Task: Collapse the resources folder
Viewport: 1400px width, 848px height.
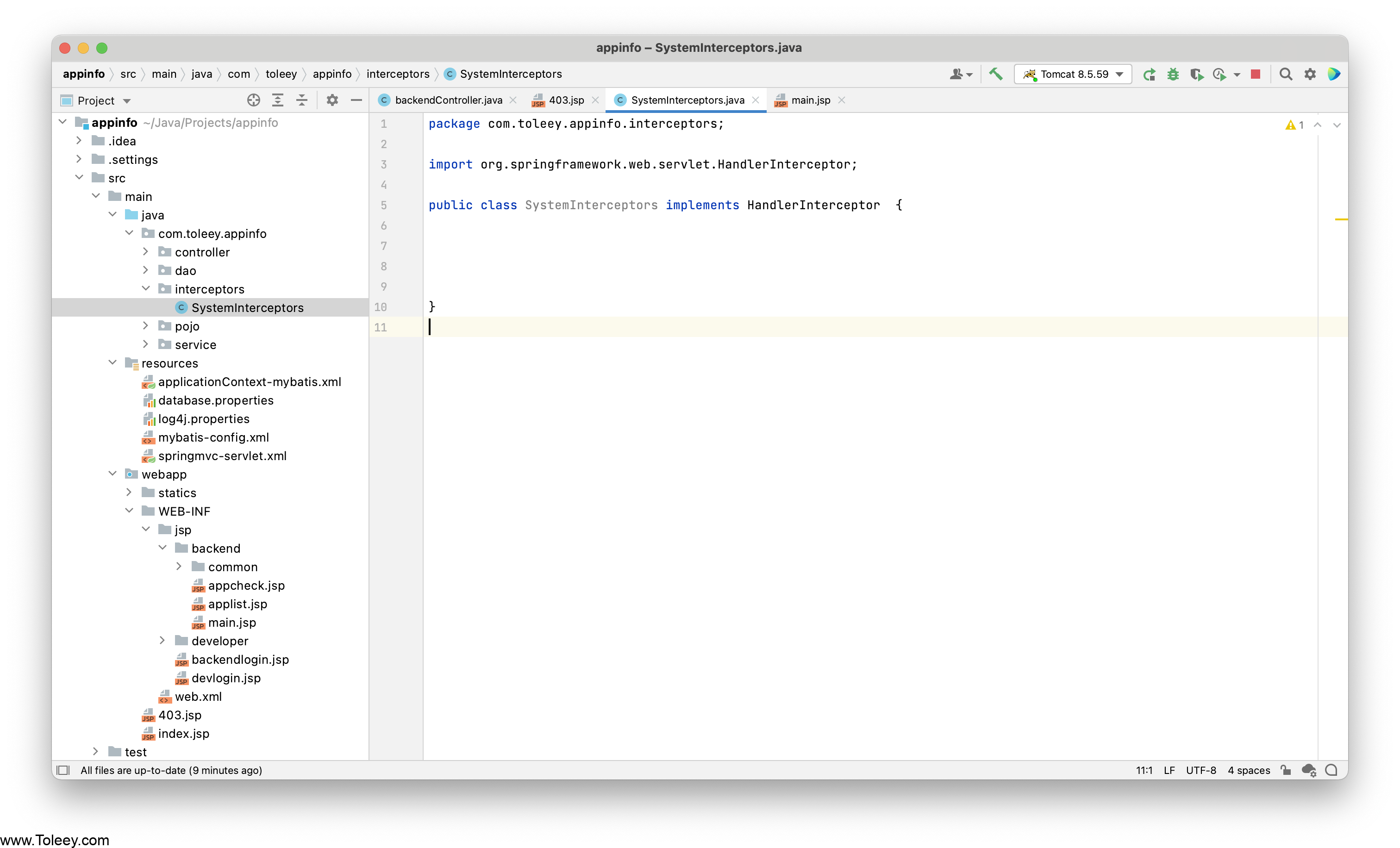Action: pyautogui.click(x=112, y=362)
